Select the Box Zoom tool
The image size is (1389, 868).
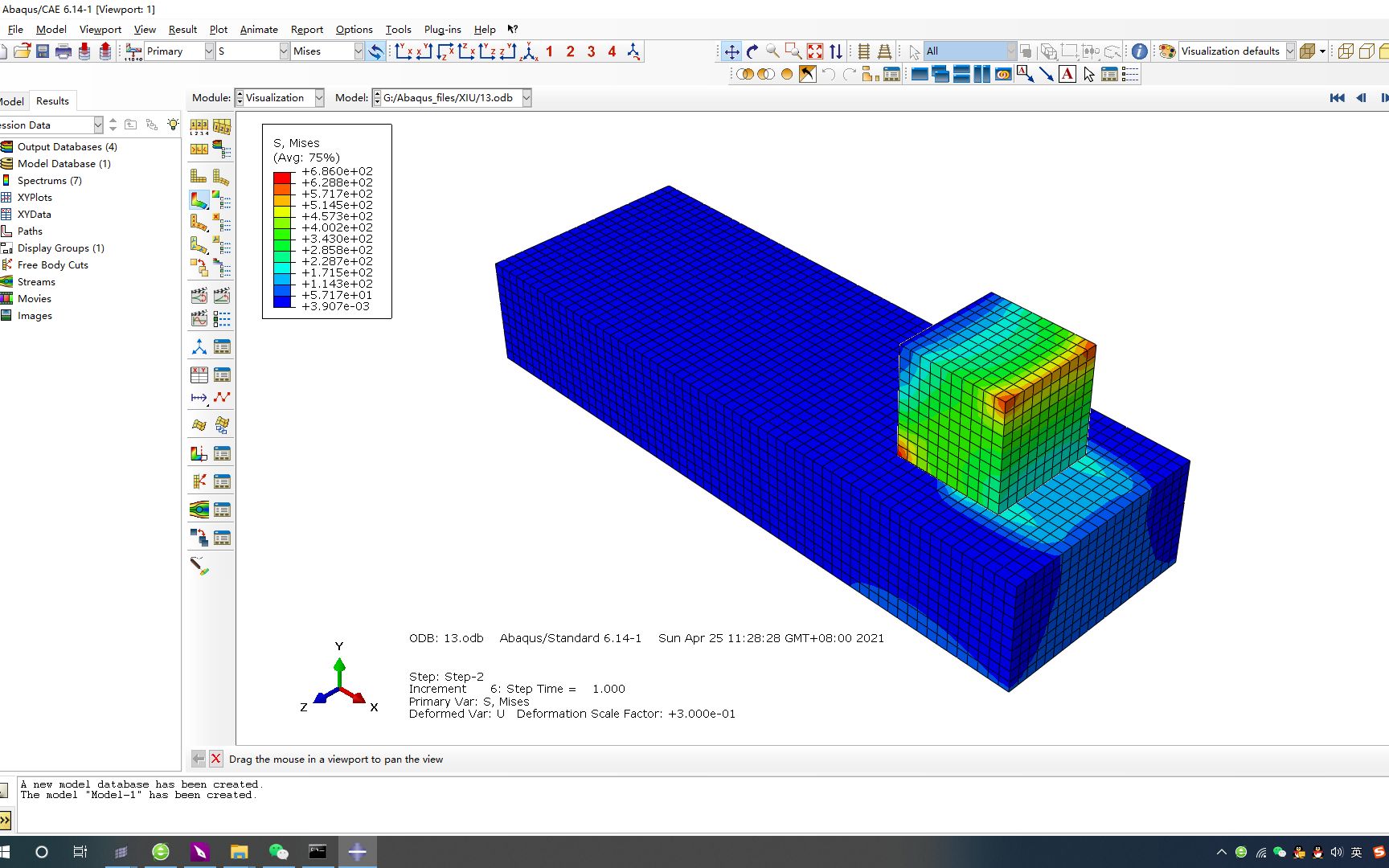click(x=793, y=51)
